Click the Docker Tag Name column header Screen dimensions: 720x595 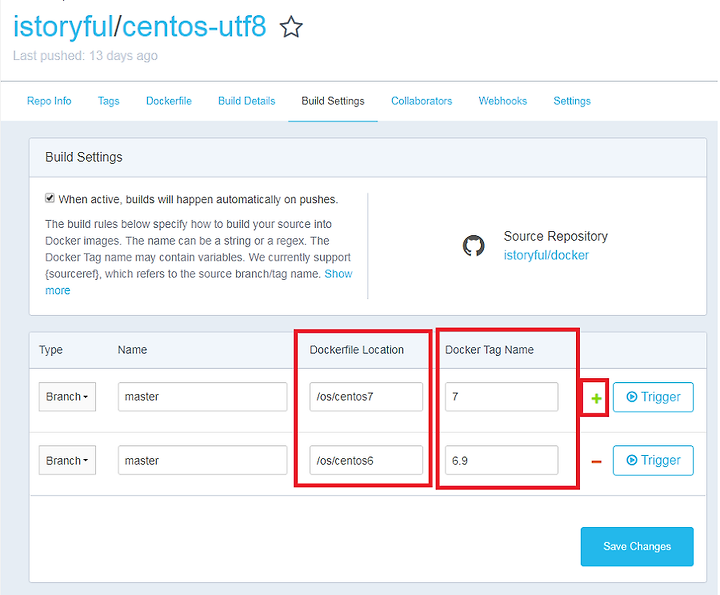point(489,350)
